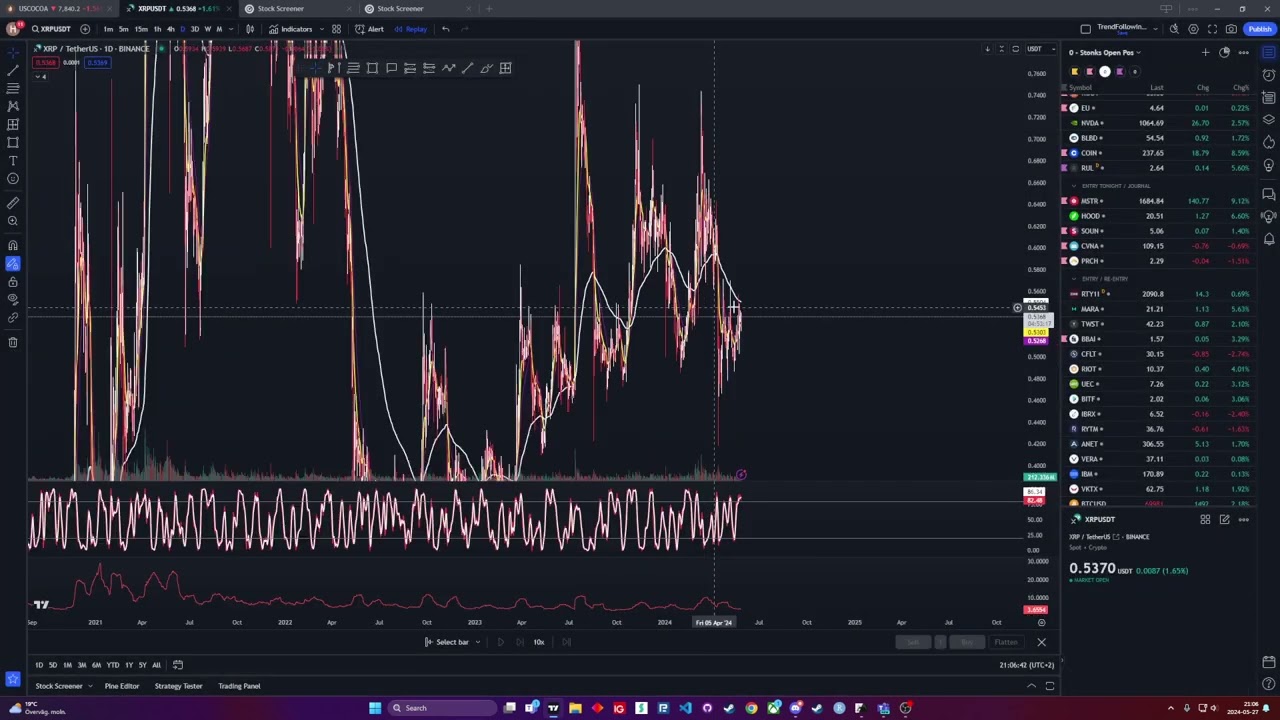Open the layout templates grid icon
Viewport: 1280px width, 720px height.
pos(336,29)
